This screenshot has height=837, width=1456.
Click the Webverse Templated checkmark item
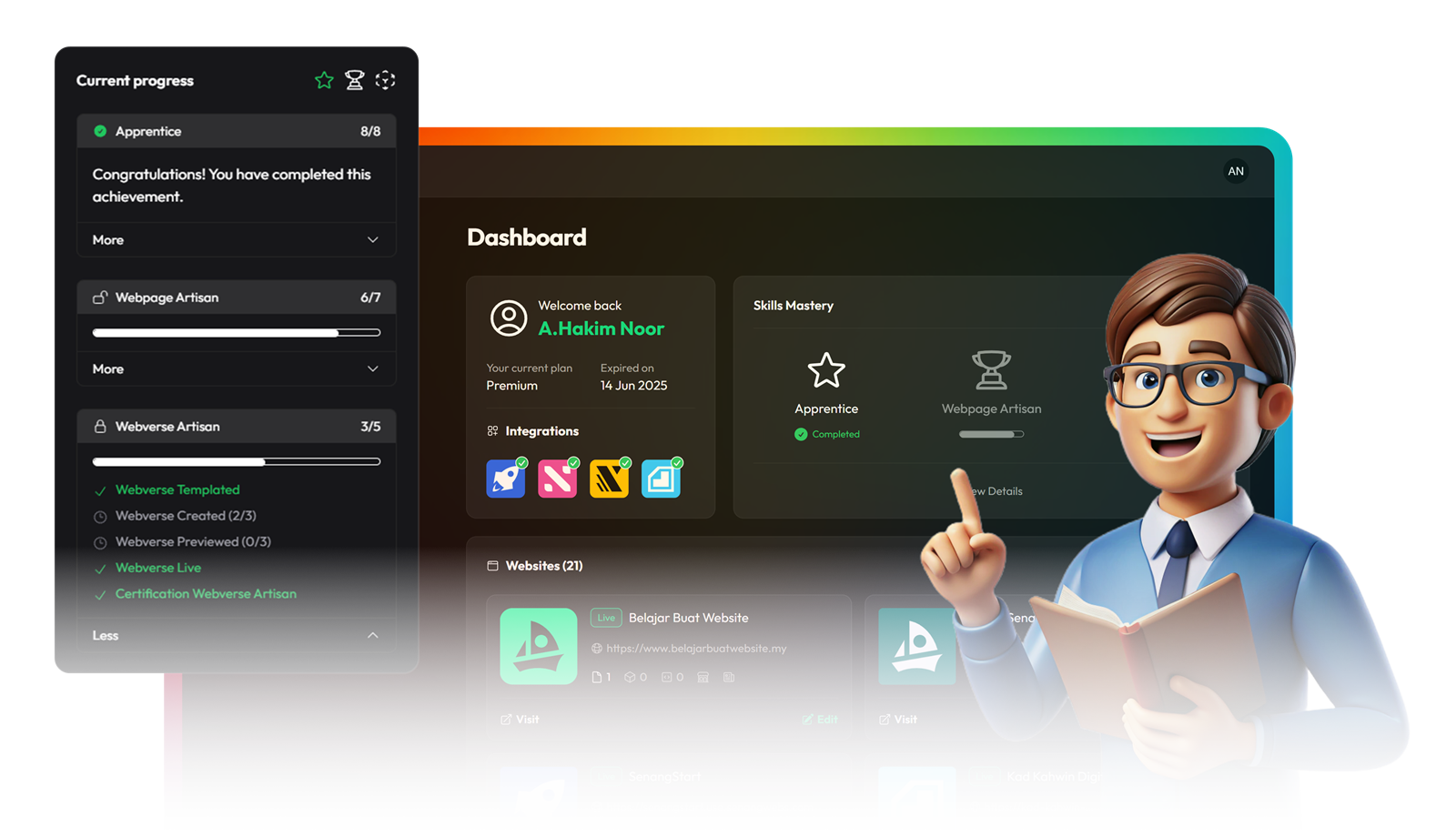pos(177,490)
